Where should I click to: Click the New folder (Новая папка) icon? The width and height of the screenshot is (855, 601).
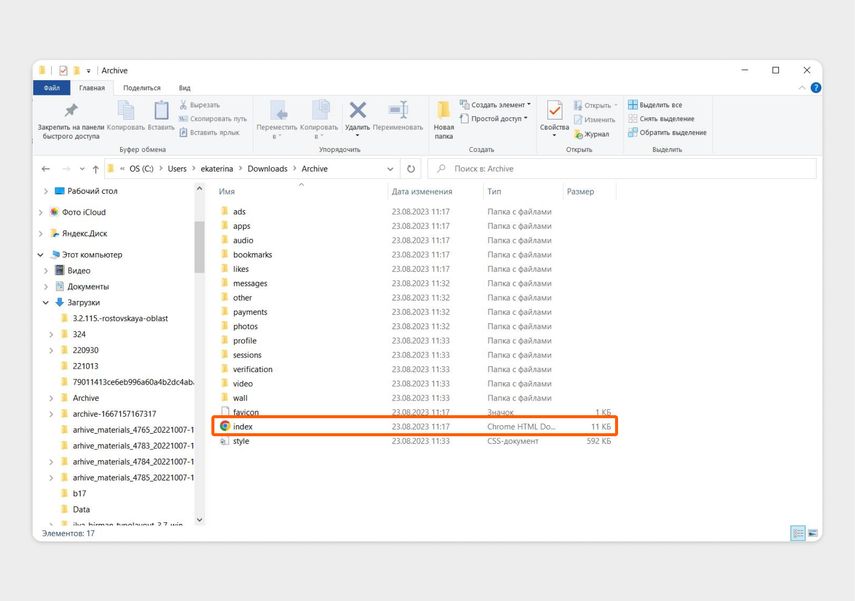coord(443,110)
